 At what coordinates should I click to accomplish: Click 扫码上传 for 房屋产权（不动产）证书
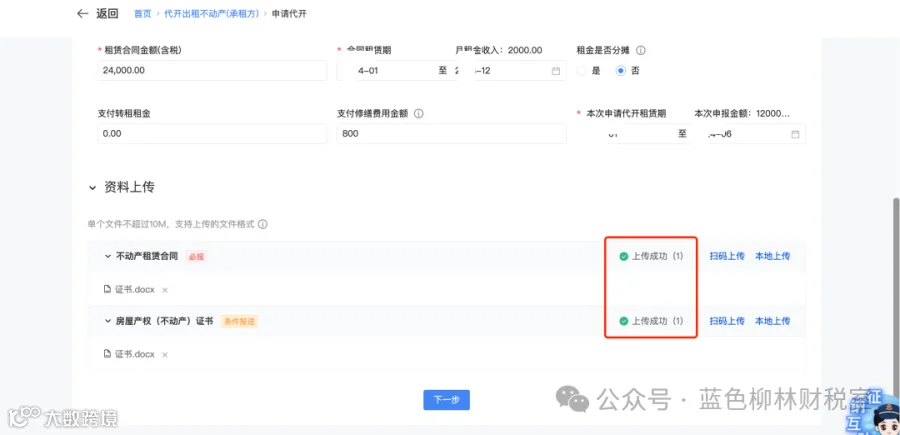[727, 321]
